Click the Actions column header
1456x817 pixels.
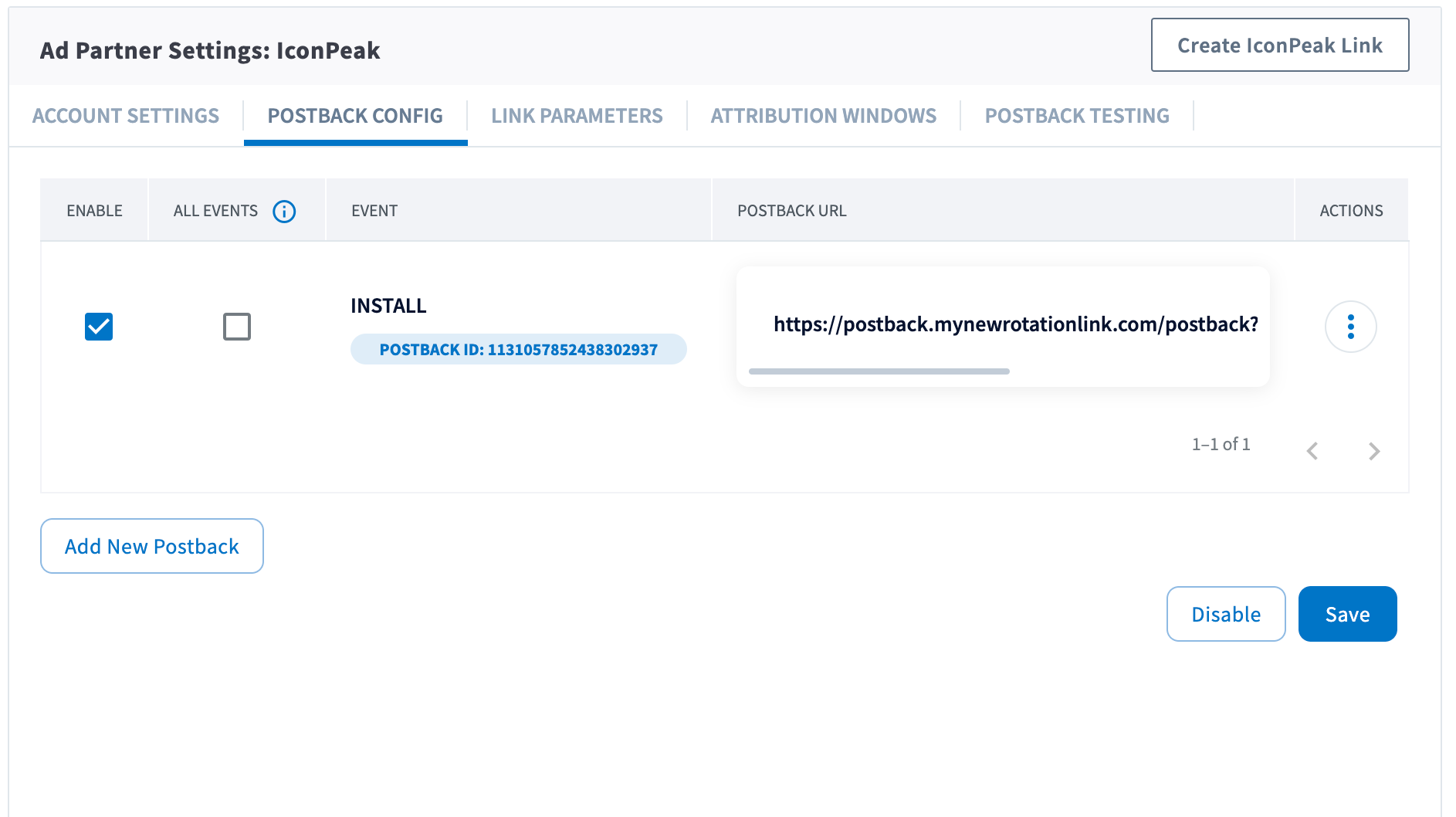coord(1351,211)
